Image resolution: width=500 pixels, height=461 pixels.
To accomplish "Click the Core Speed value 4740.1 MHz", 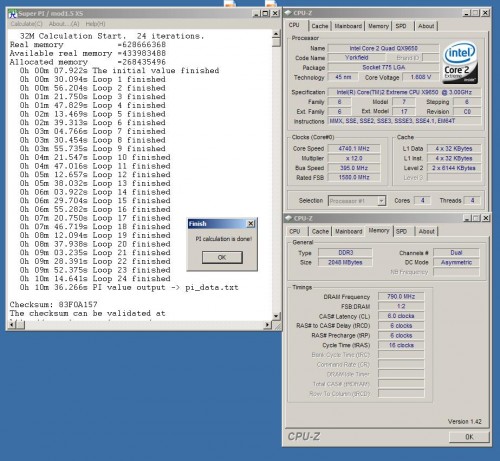I will [x=354, y=148].
